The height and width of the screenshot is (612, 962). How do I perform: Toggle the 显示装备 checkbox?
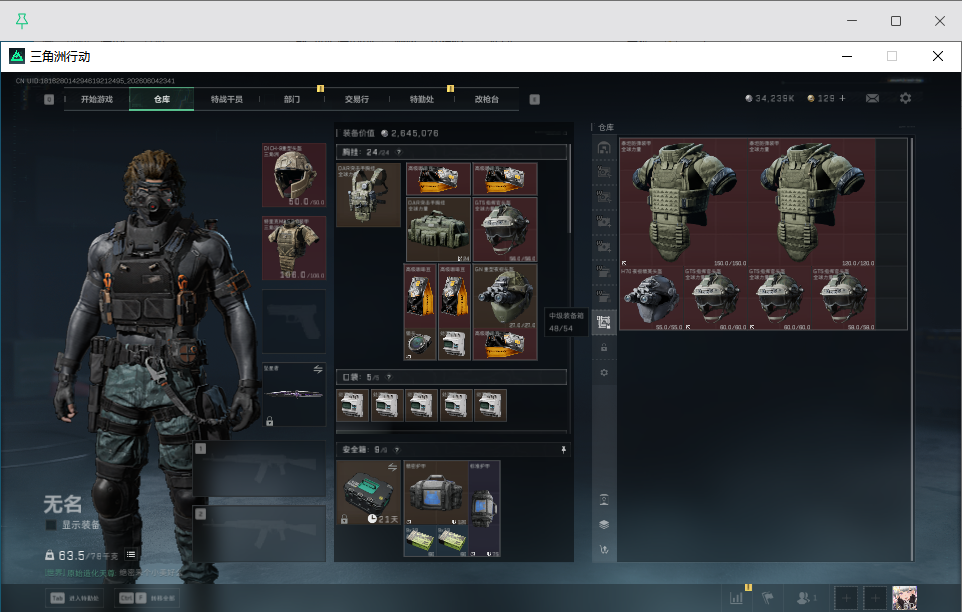click(x=51, y=525)
